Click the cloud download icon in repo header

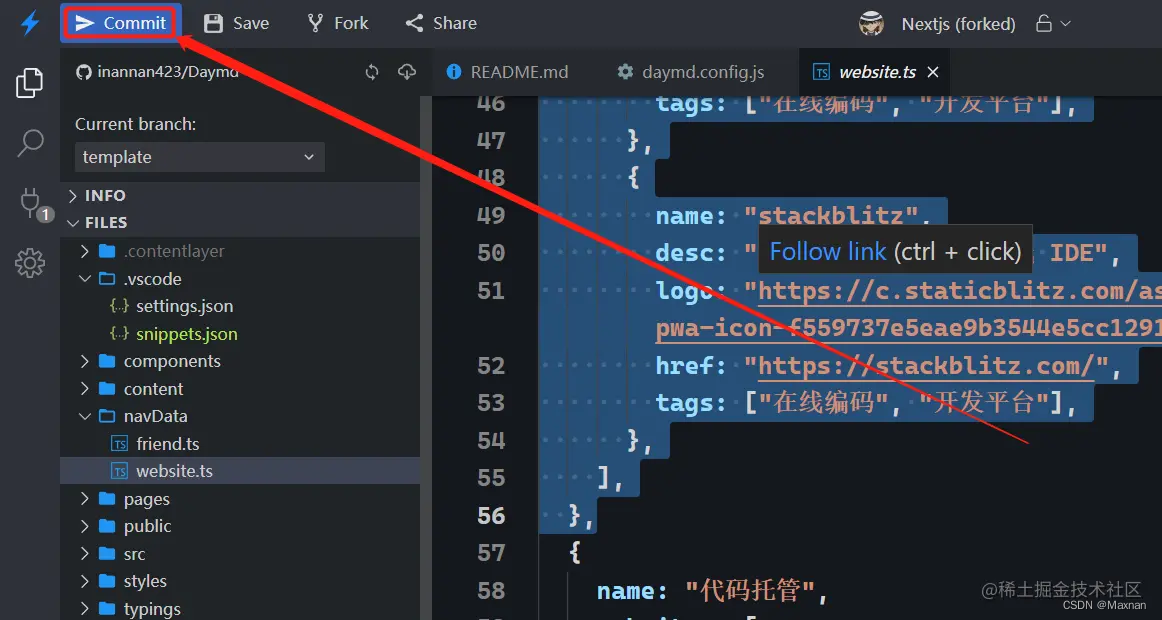point(407,72)
